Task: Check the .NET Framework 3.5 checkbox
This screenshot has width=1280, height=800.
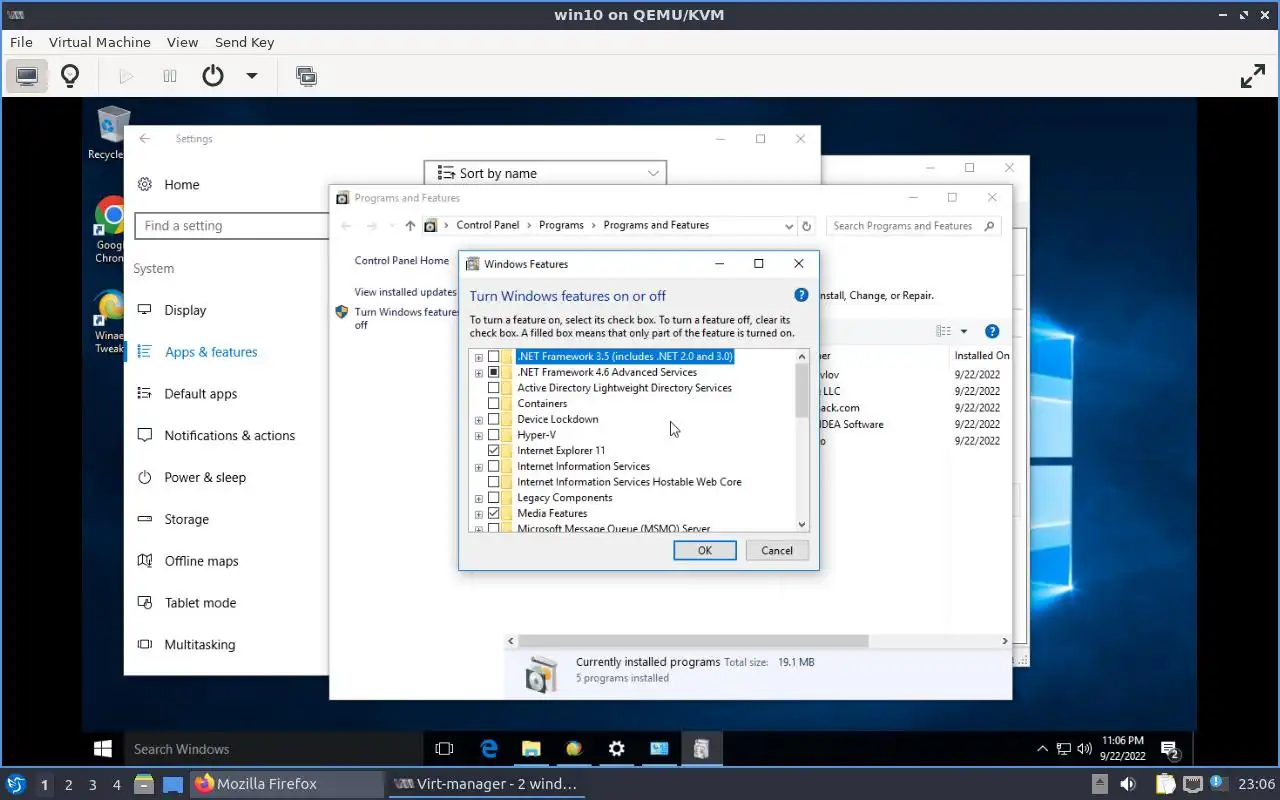Action: [x=494, y=357]
